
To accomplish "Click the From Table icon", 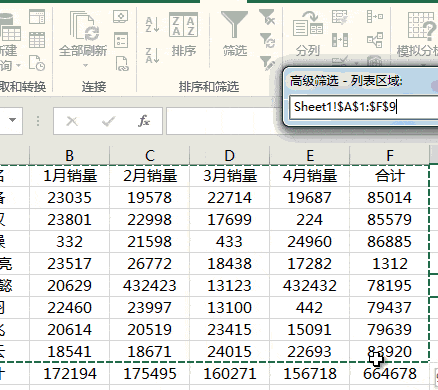I will (x=37, y=40).
